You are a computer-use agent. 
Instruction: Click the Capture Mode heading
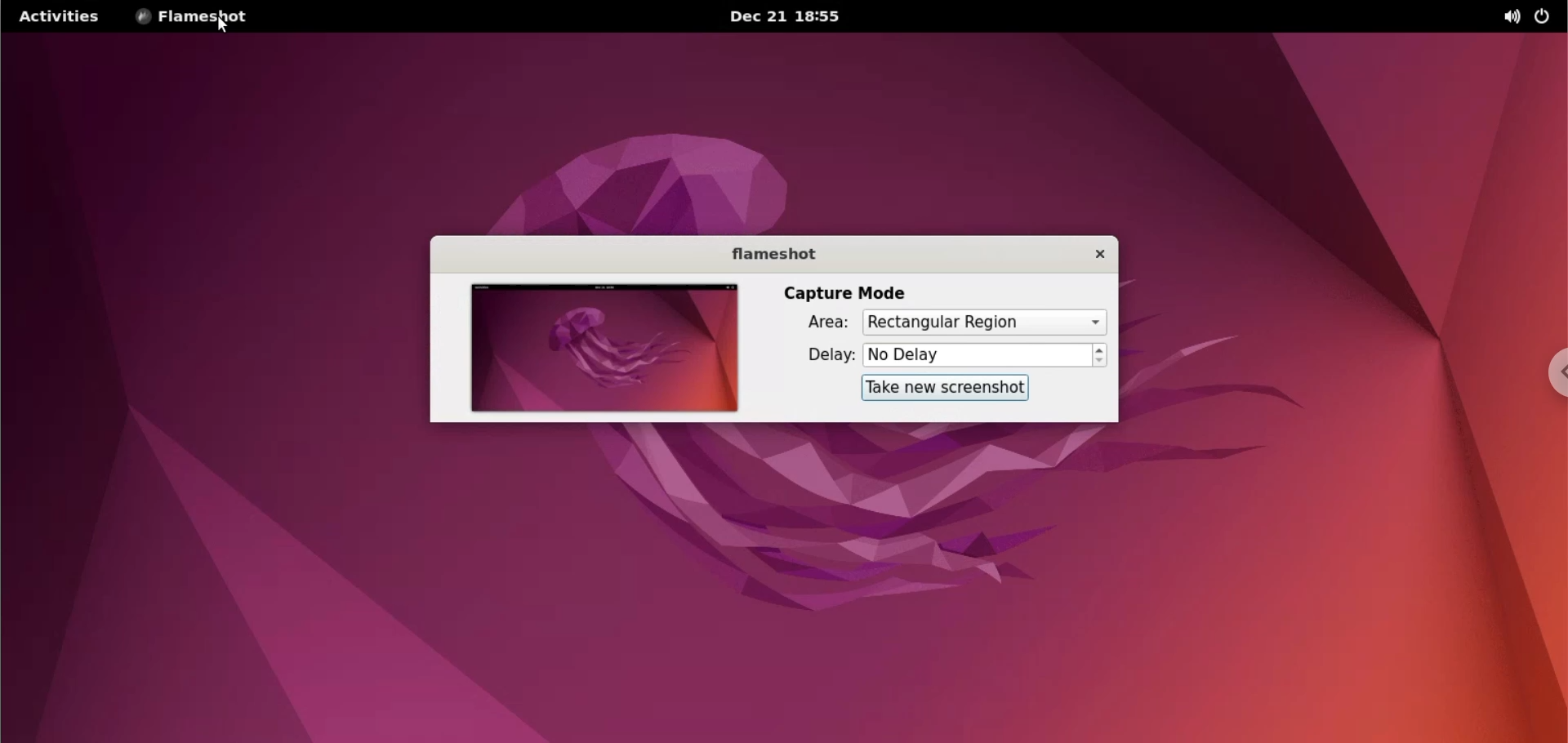[844, 293]
